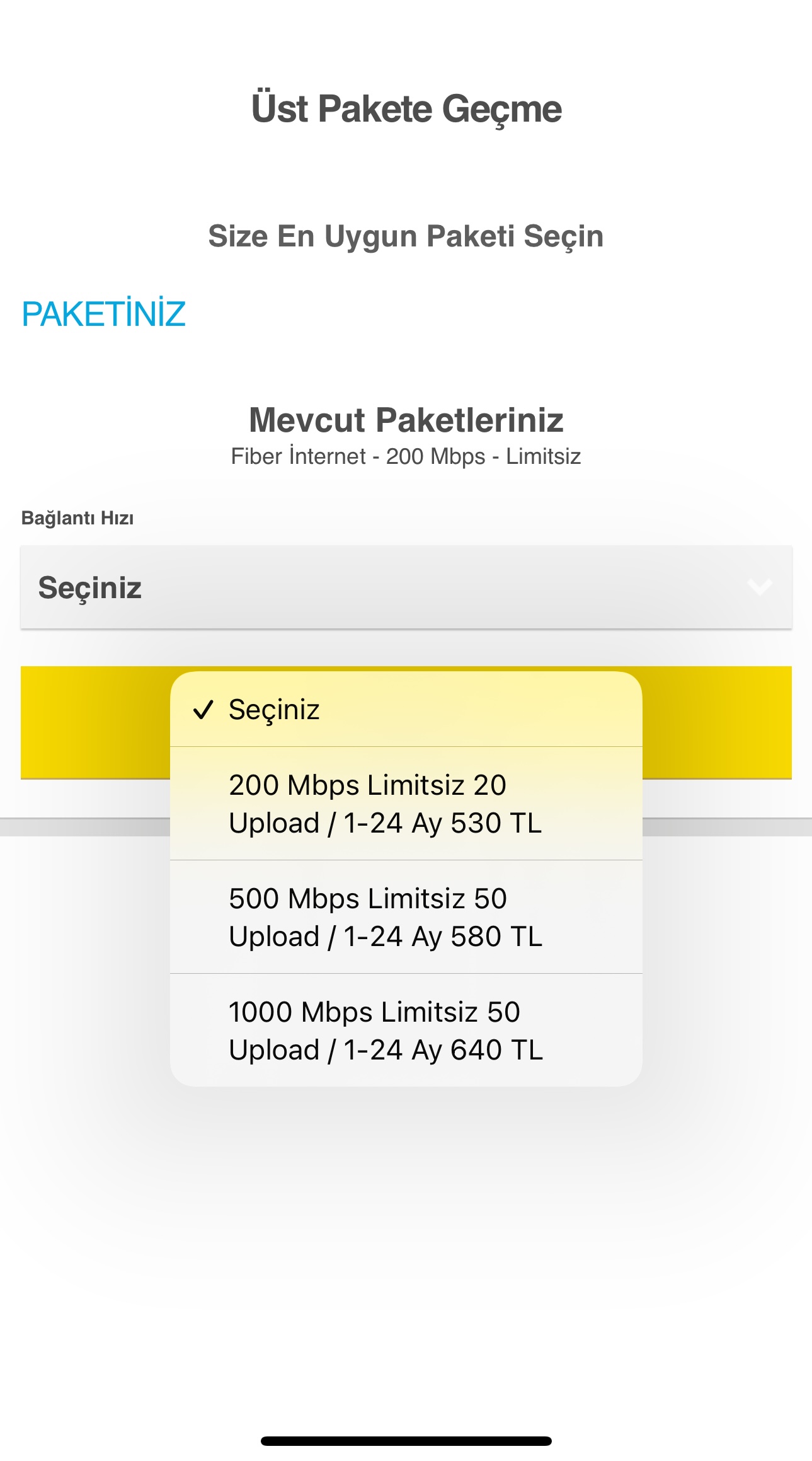Tap the Size En Uygun Paketi Seçin subtitle

point(406,236)
